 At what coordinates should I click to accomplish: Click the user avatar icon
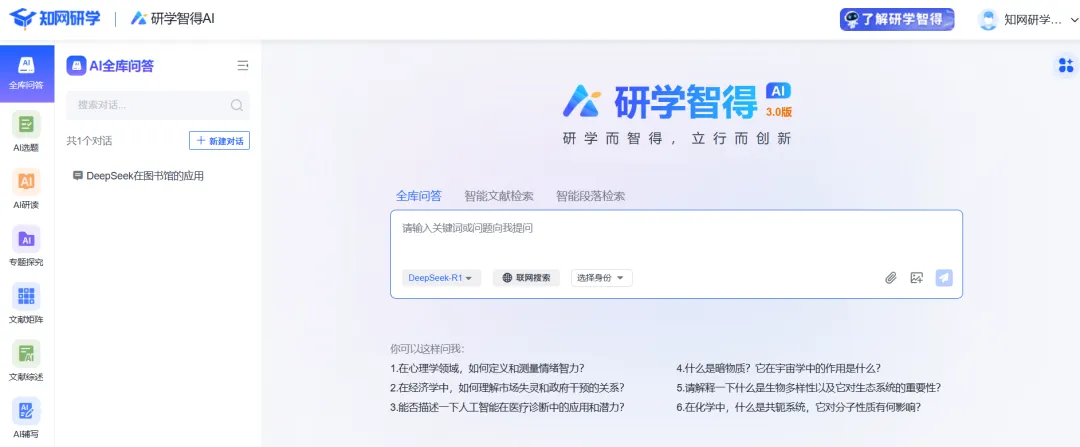click(x=988, y=19)
